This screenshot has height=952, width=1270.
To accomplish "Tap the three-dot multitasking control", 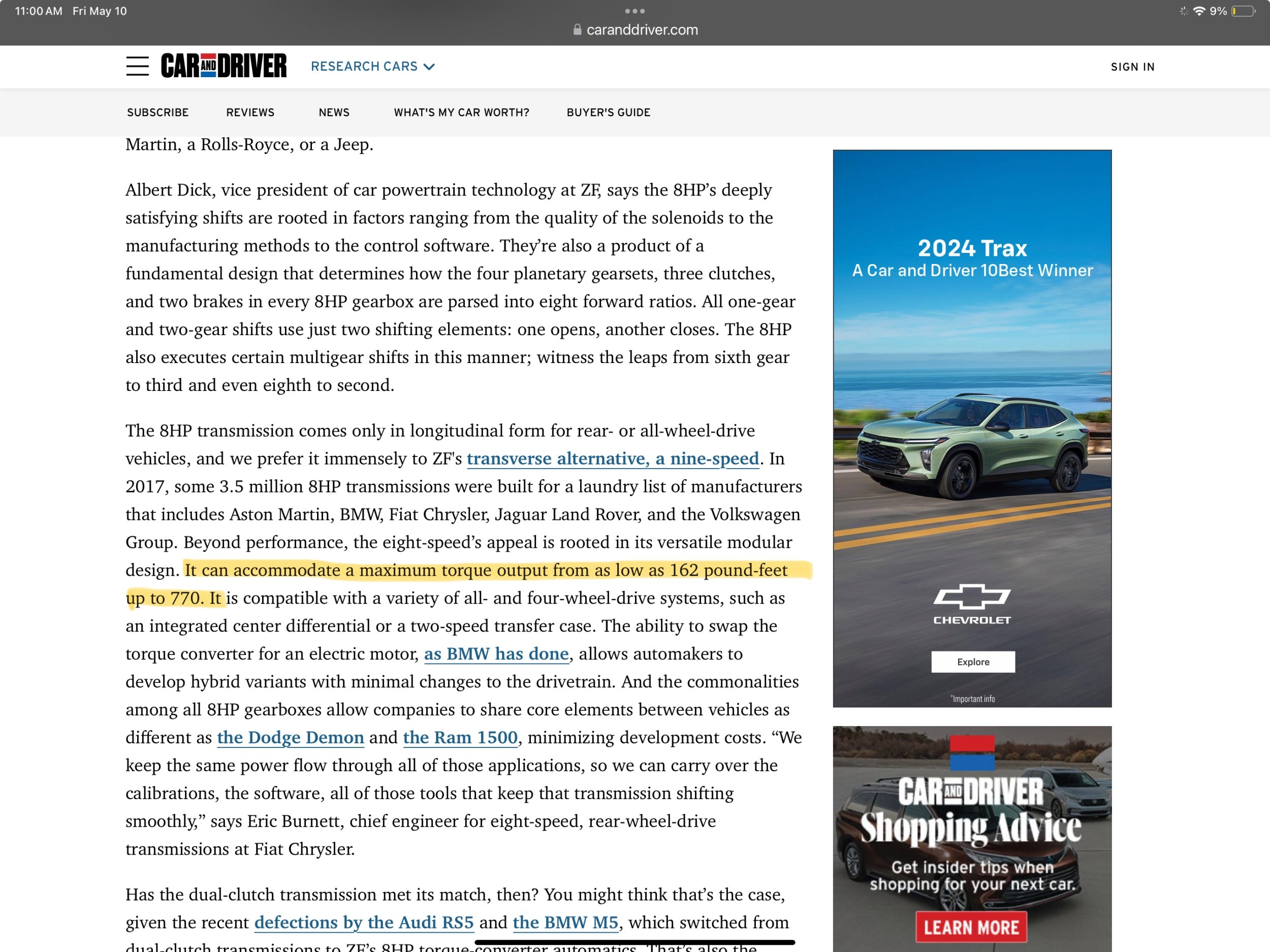I will pyautogui.click(x=634, y=11).
